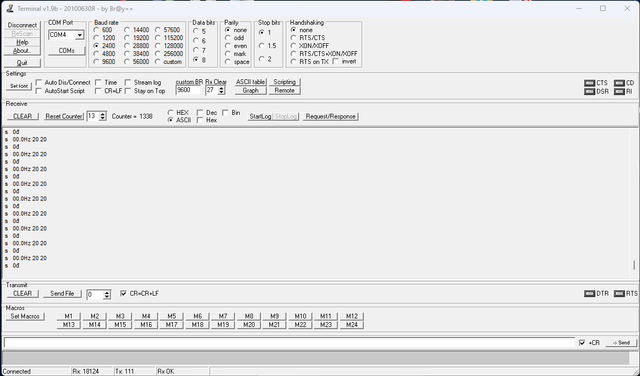Uncheck CR=CR+LF in Transmit

click(x=123, y=294)
